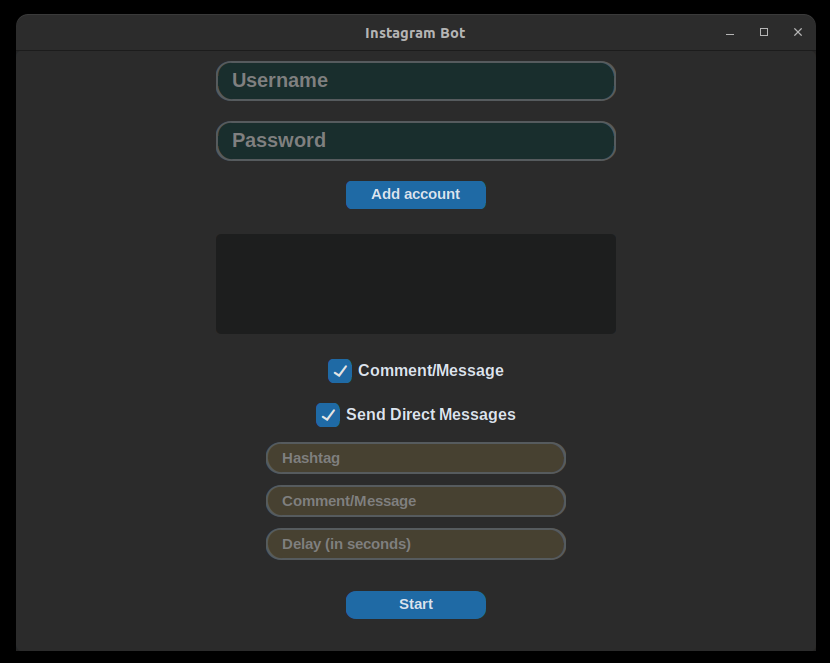Maximize the Instagram Bot window
Screen dimensions: 830x663
pos(764,32)
